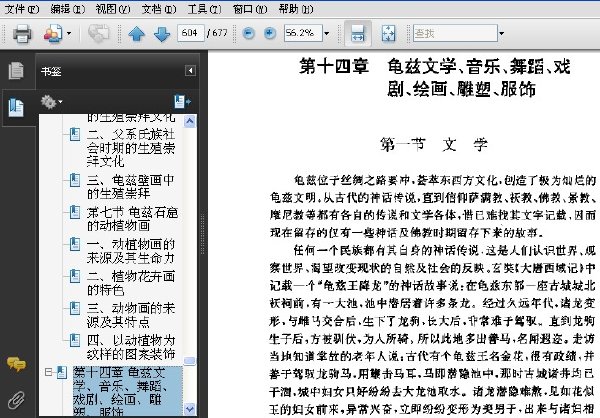Select the Bookmarks panel icon in sidebar
Viewport: 600px width, 418px height.
click(x=16, y=108)
